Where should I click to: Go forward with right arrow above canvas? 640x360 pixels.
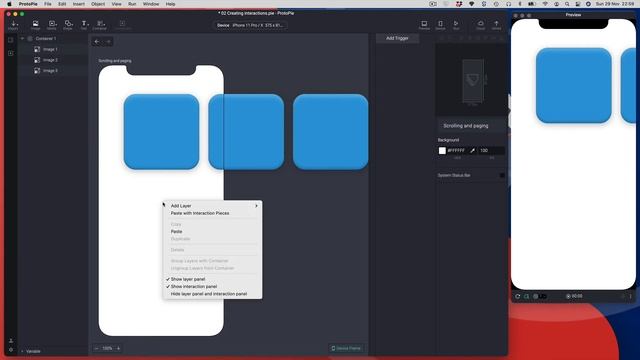click(x=108, y=42)
